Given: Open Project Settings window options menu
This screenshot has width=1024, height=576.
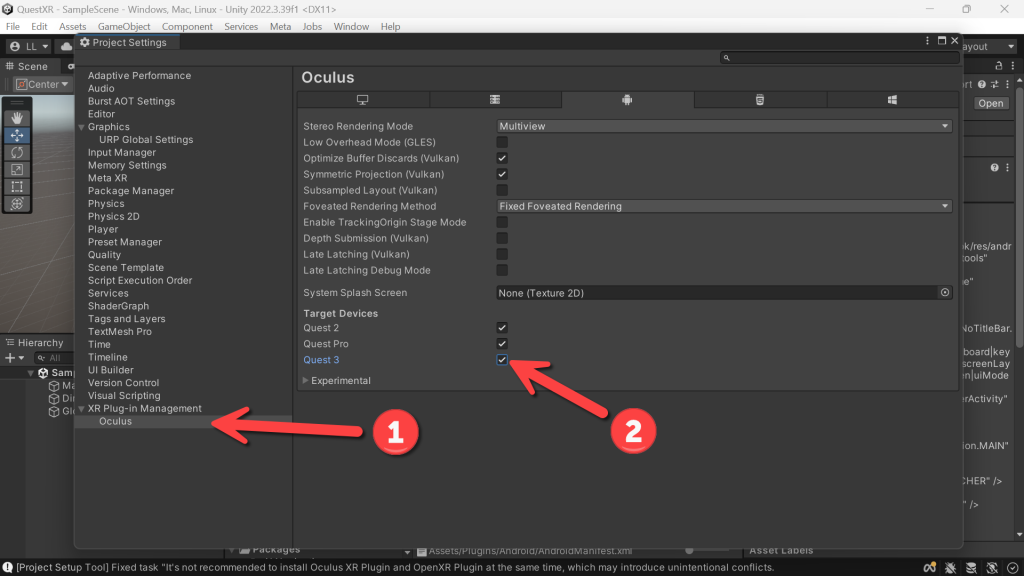Looking at the screenshot, I should coord(927,41).
